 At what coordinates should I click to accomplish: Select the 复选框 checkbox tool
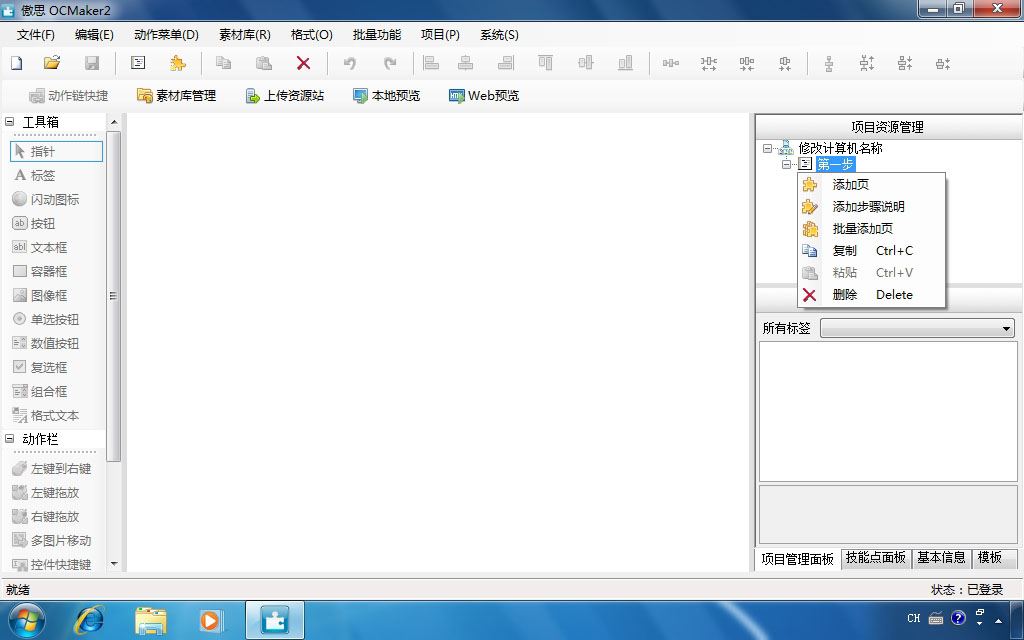click(57, 367)
